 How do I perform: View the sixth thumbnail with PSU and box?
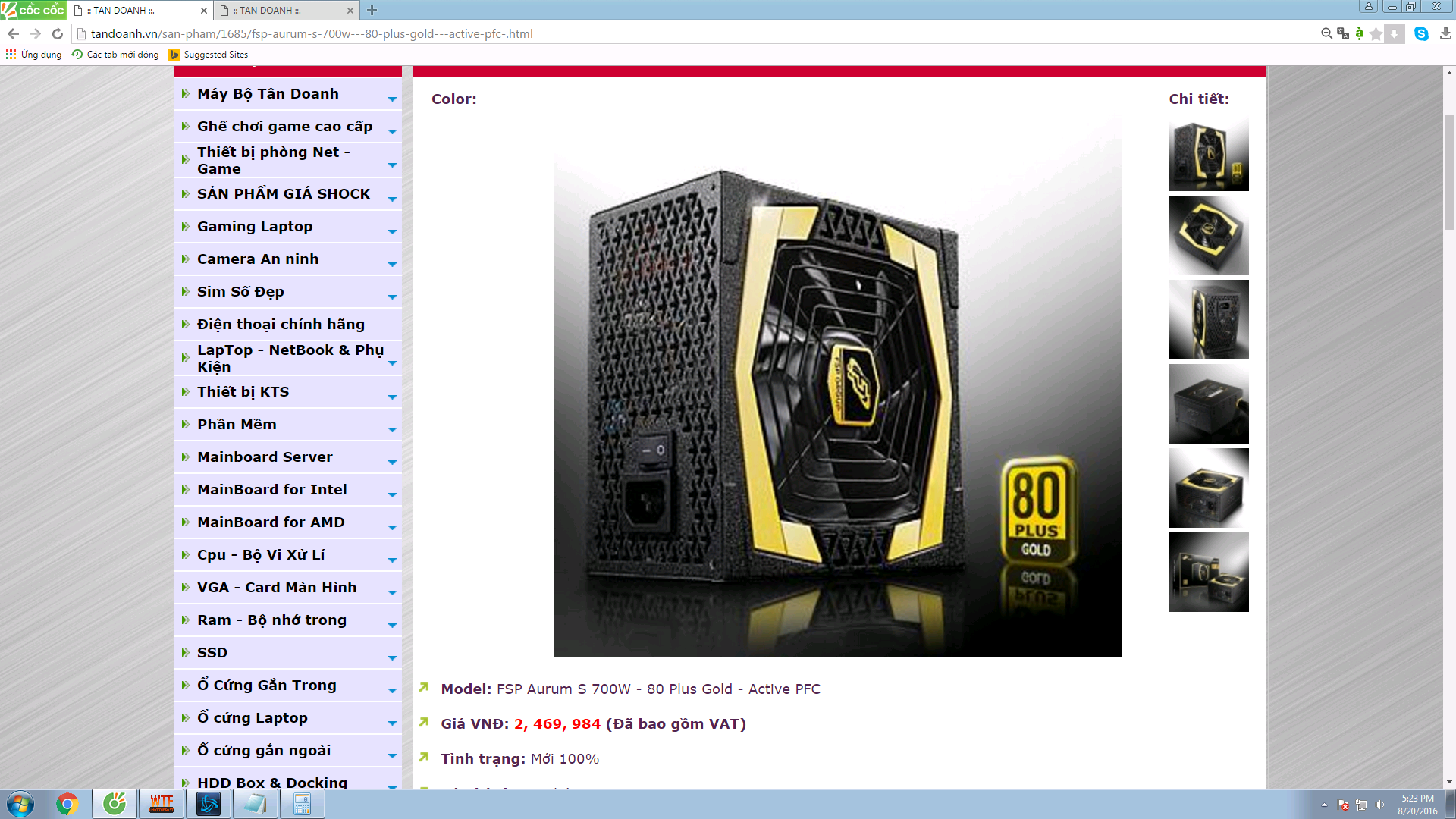point(1209,572)
